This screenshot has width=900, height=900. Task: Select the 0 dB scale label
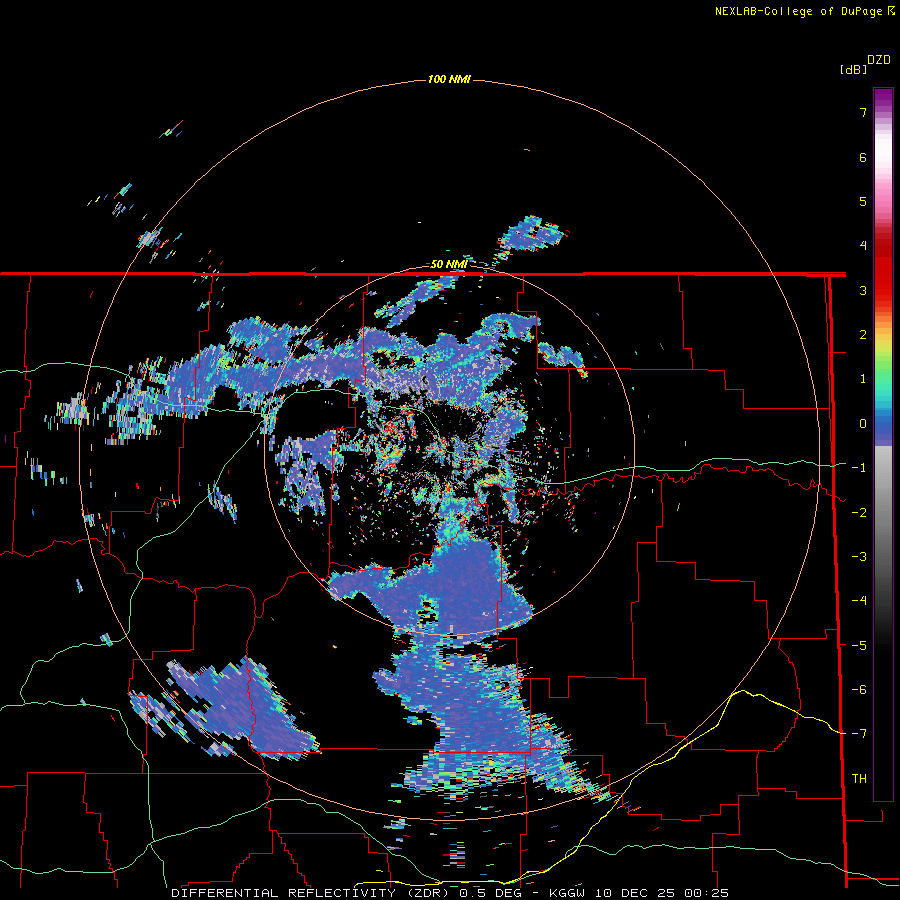(863, 424)
